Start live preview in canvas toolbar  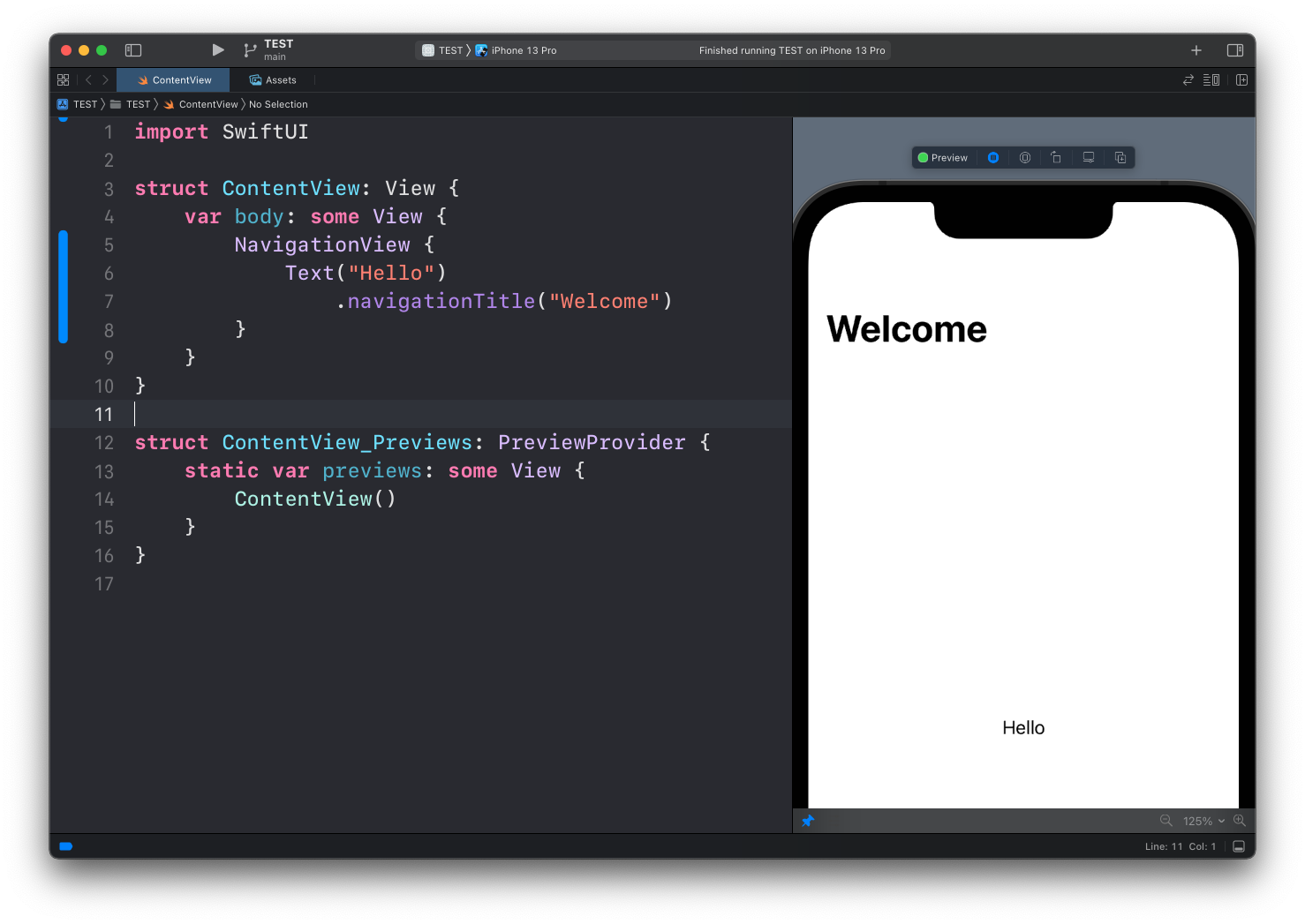point(993,158)
